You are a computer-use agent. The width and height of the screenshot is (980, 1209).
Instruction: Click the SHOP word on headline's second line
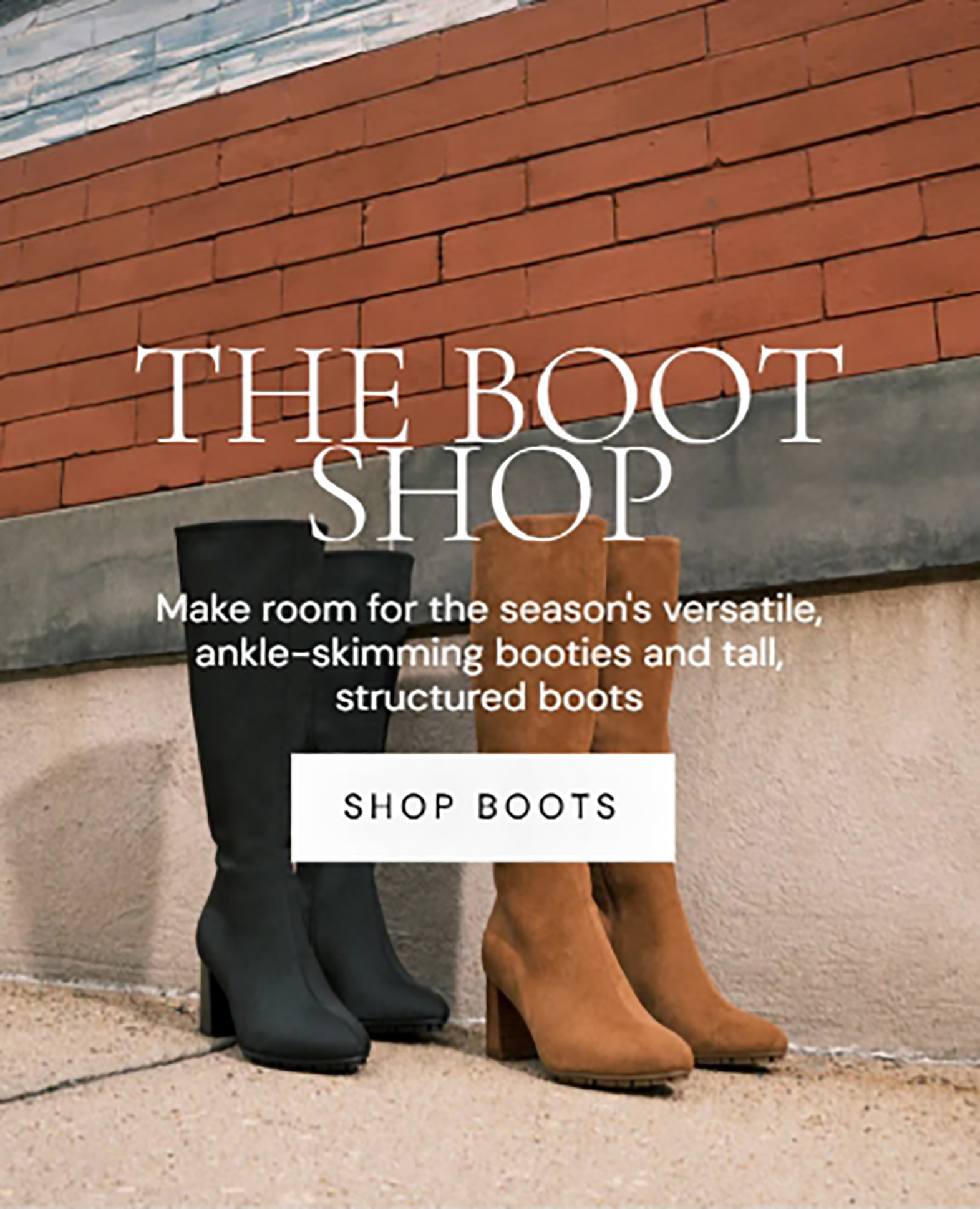[488, 492]
